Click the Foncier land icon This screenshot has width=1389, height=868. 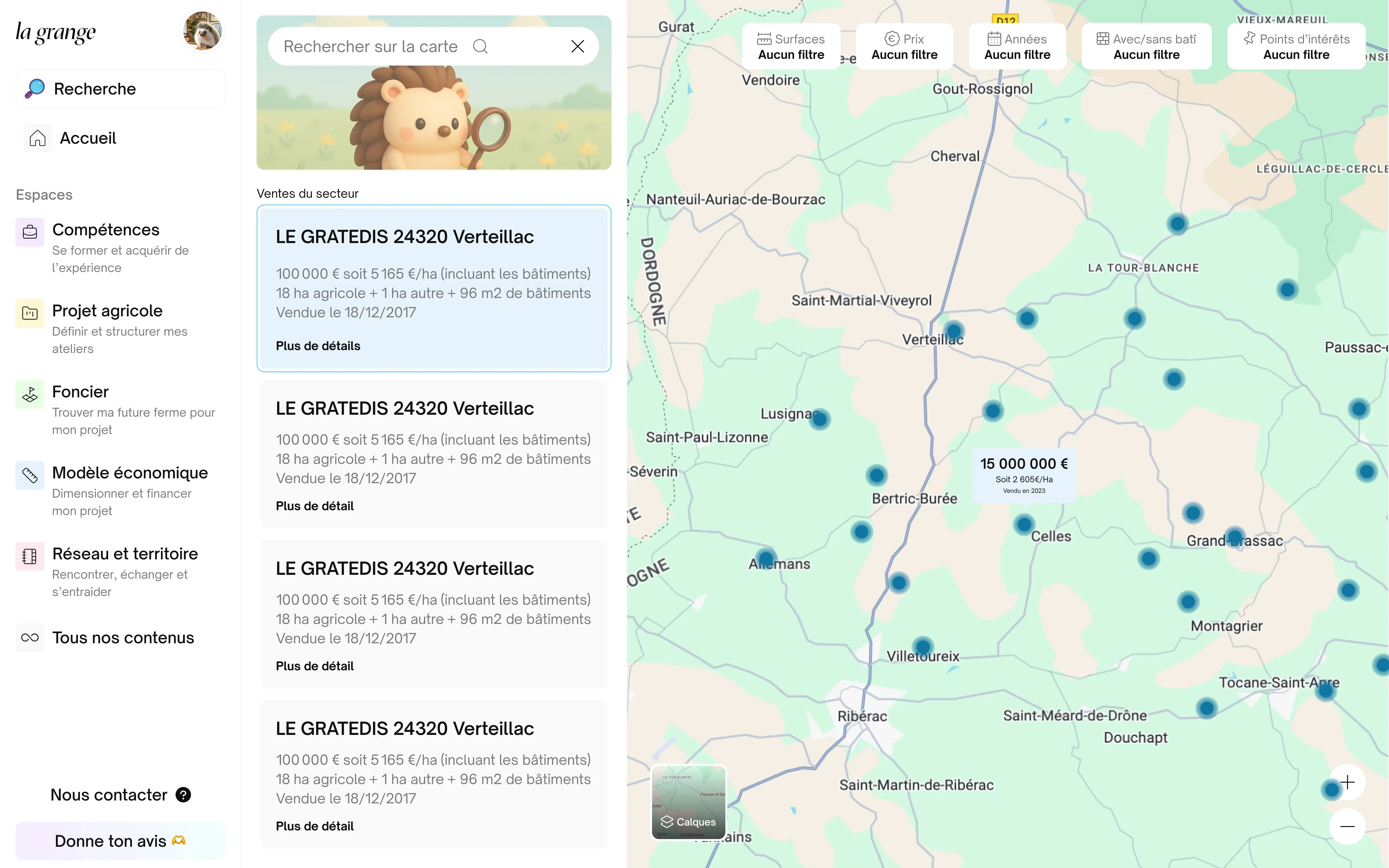click(30, 394)
